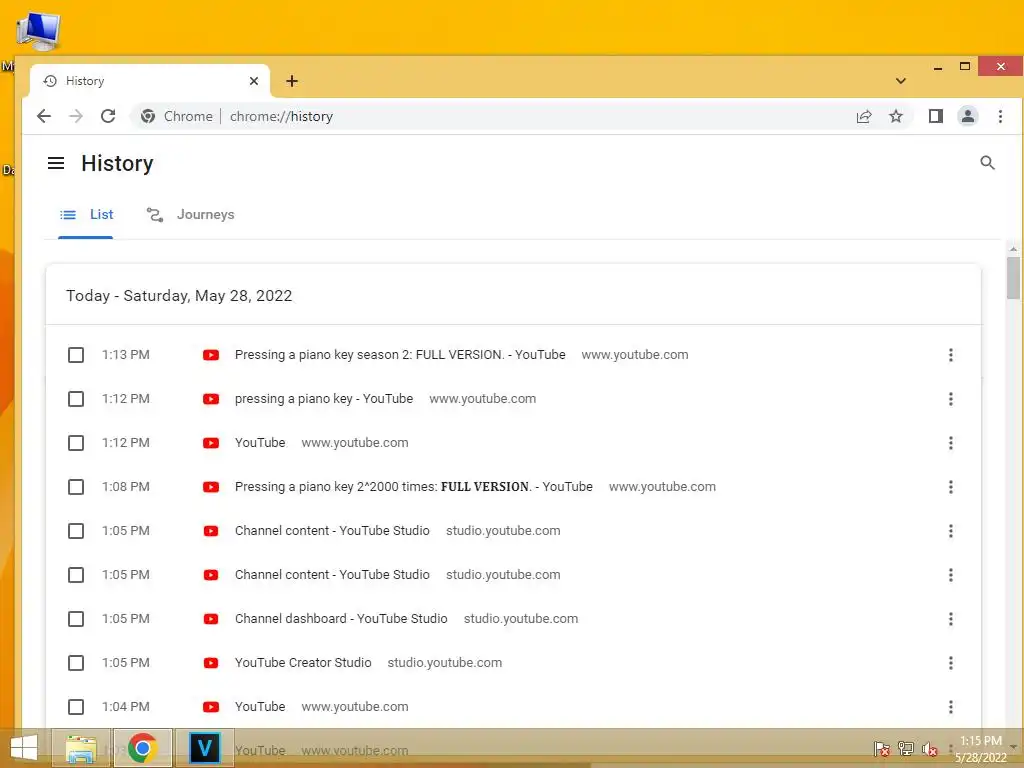Open 'pressing a piano key - YouTube' link
The width and height of the screenshot is (1024, 768).
(323, 398)
